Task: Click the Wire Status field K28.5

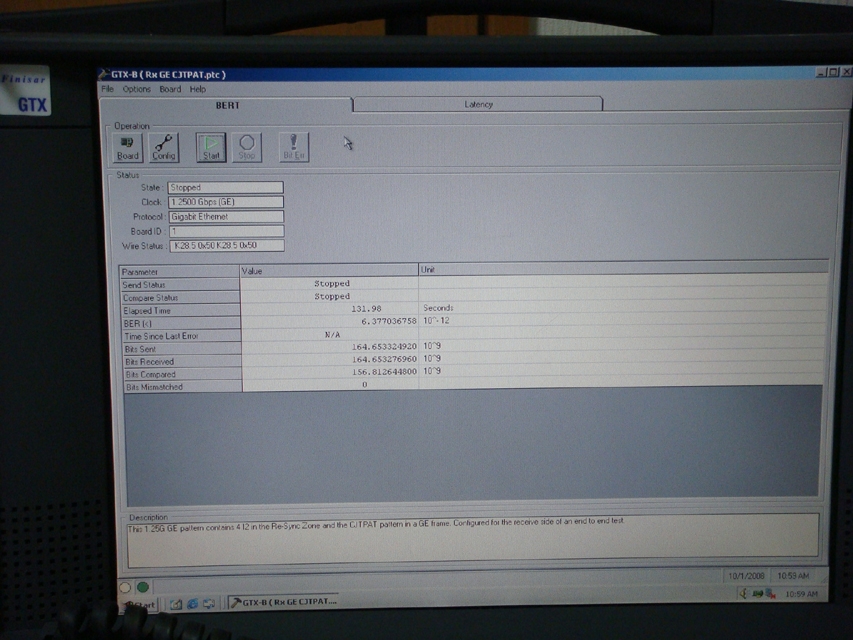Action: (x=227, y=245)
